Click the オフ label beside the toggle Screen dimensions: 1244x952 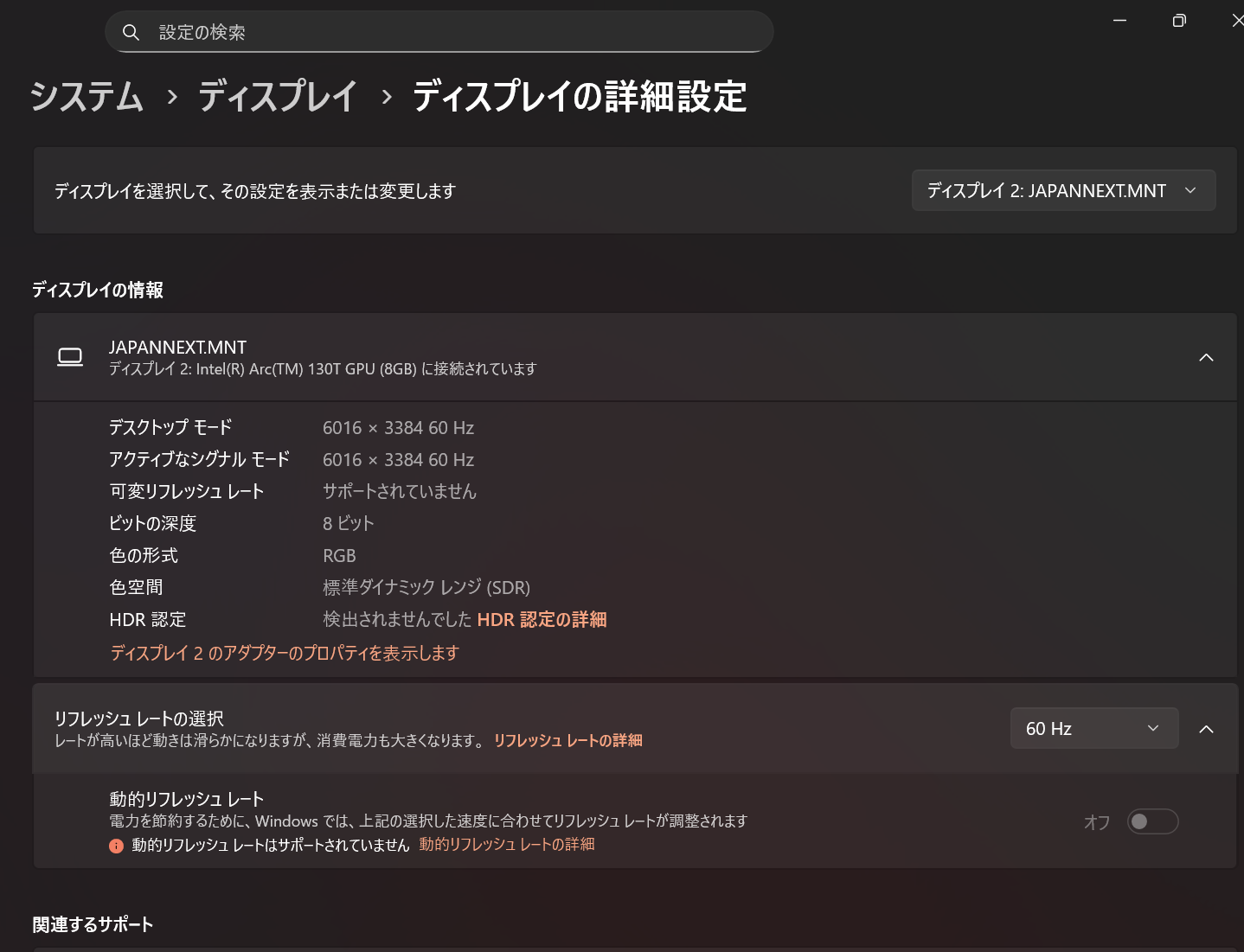pyautogui.click(x=1097, y=822)
